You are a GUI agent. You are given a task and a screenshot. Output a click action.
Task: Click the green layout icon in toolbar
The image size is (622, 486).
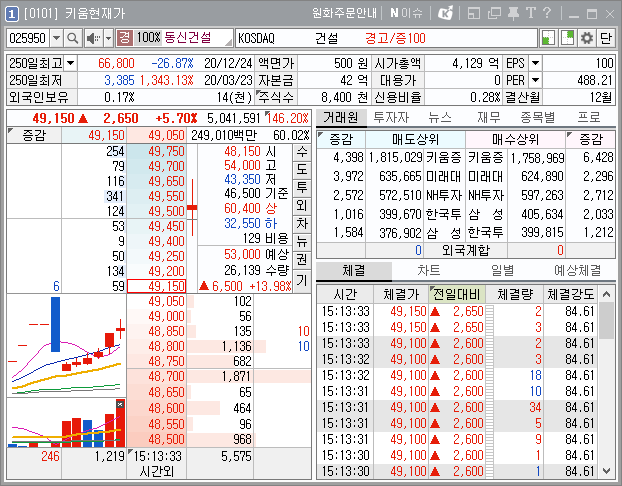(x=548, y=38)
